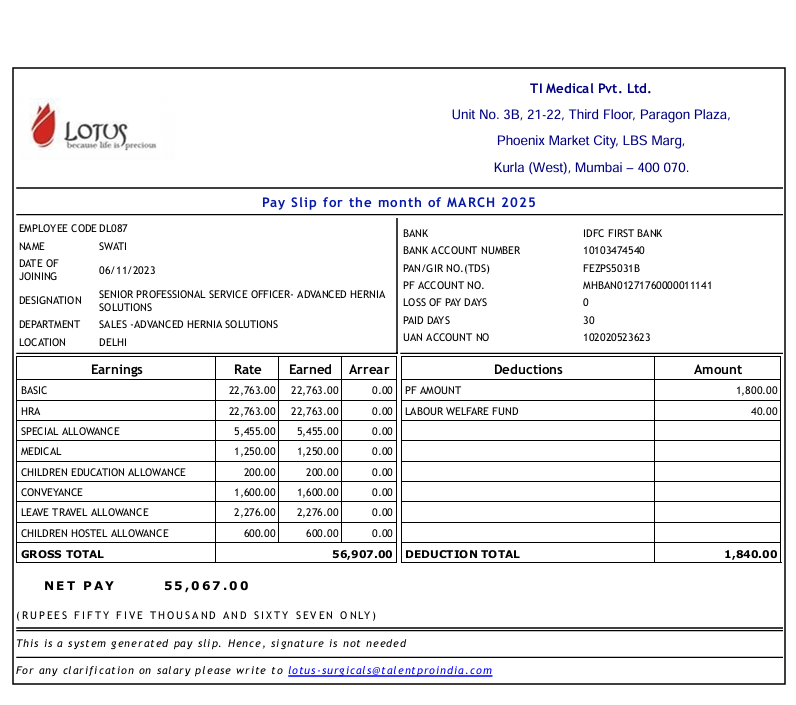The width and height of the screenshot is (796, 705).
Task: Click the Earned column header
Action: 310,369
